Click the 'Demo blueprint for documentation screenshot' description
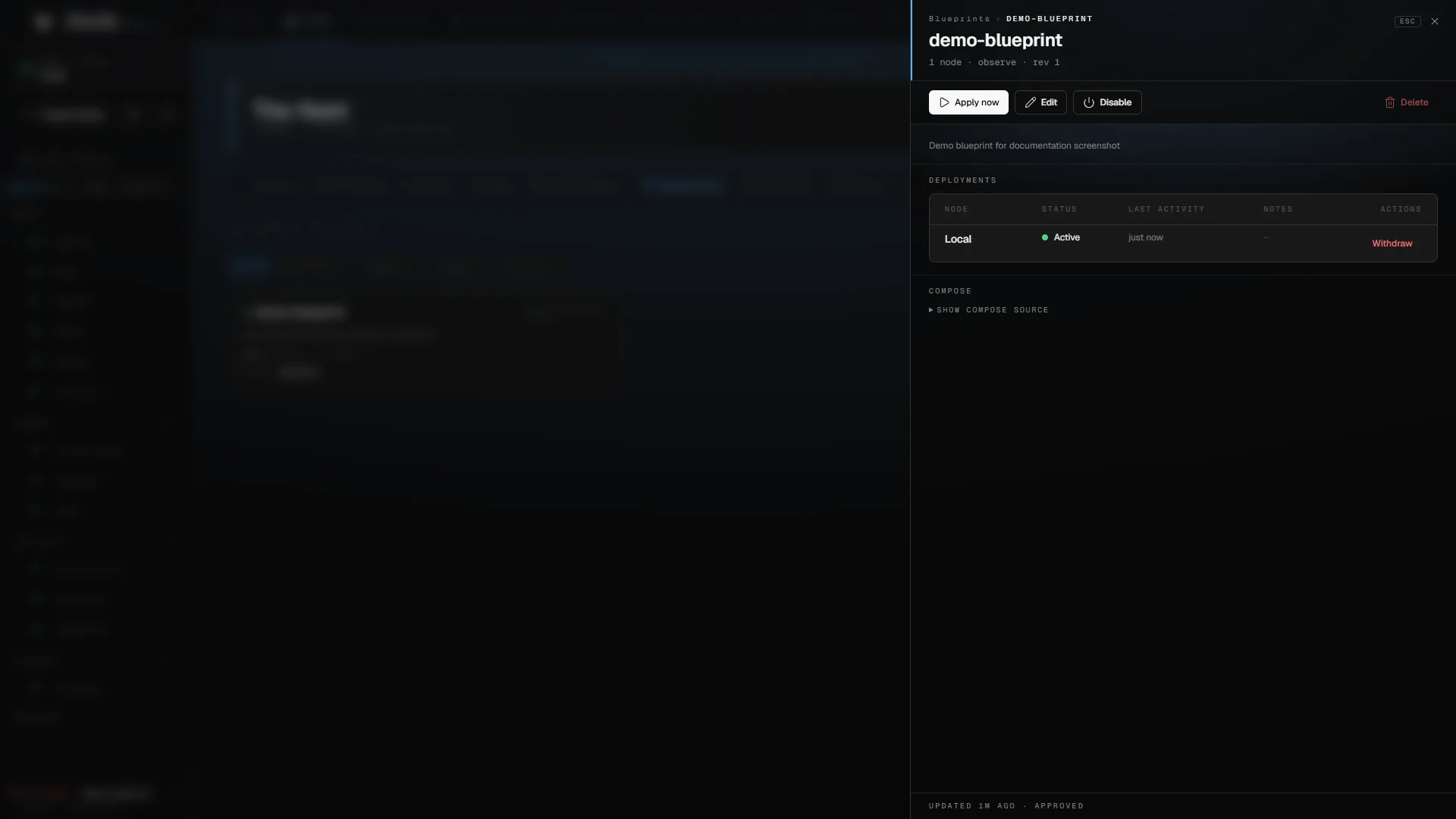Screen dimensions: 1456x819 pyautogui.click(x=1025, y=146)
